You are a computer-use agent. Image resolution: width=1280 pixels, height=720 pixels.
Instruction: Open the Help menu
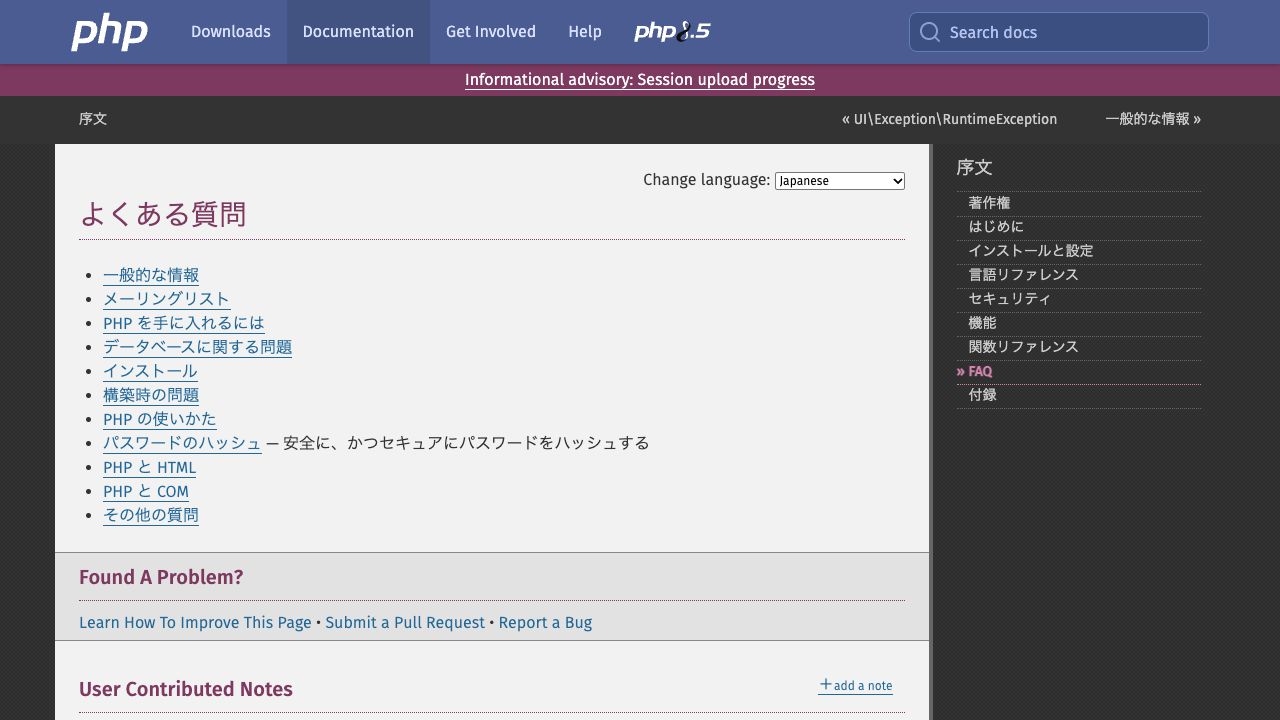pyautogui.click(x=585, y=32)
